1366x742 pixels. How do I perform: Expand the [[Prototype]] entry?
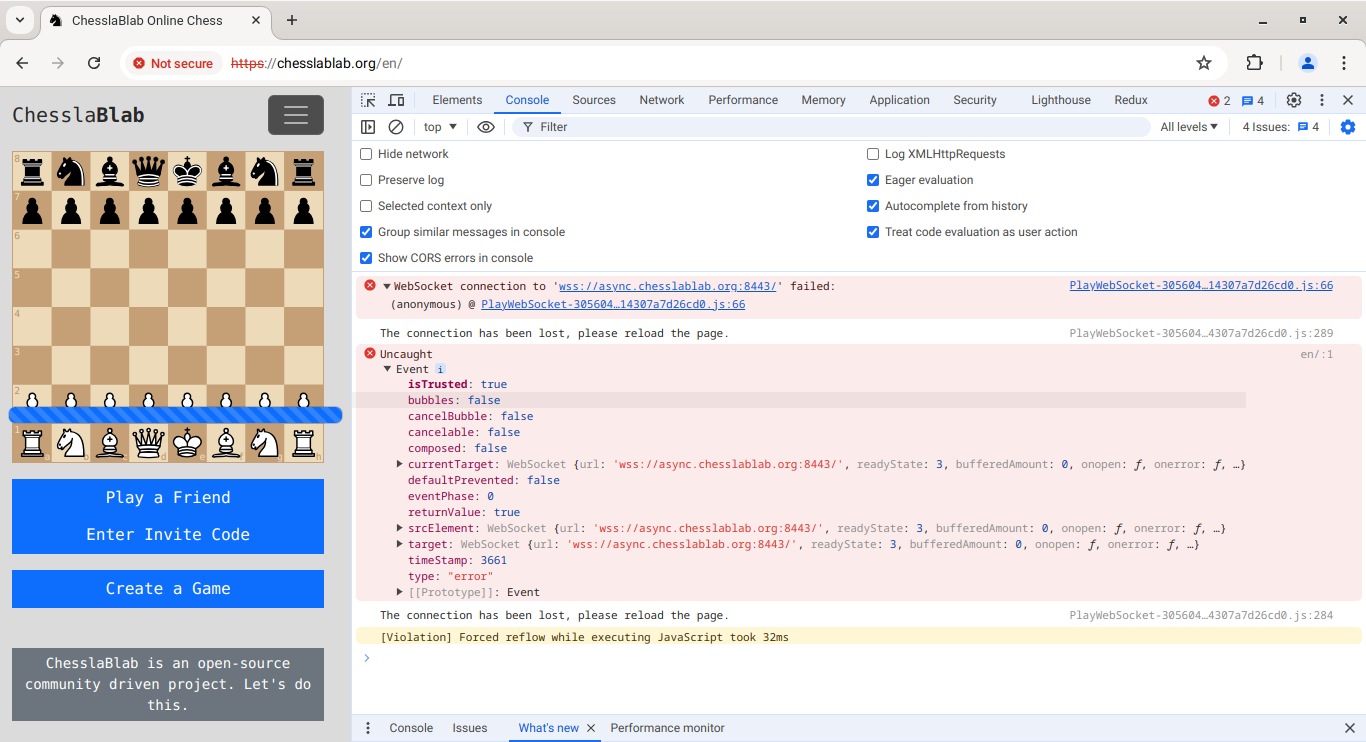(400, 592)
